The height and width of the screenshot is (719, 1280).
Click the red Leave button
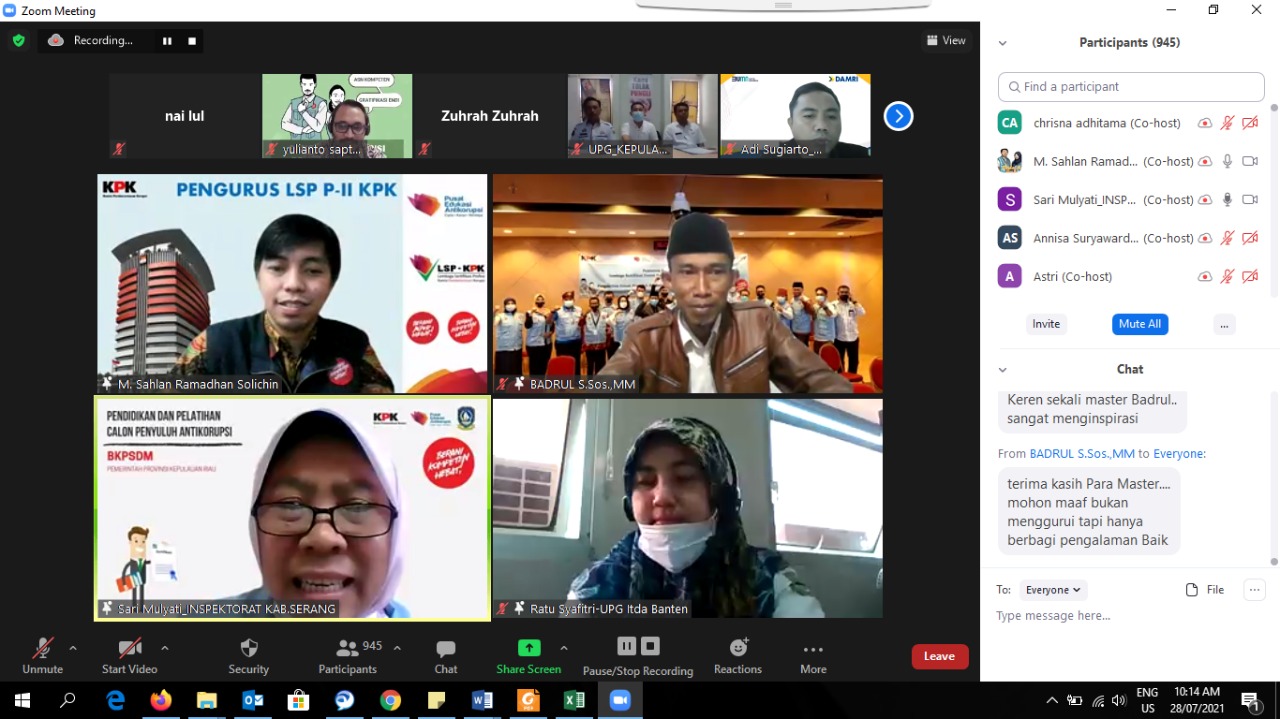pos(939,656)
